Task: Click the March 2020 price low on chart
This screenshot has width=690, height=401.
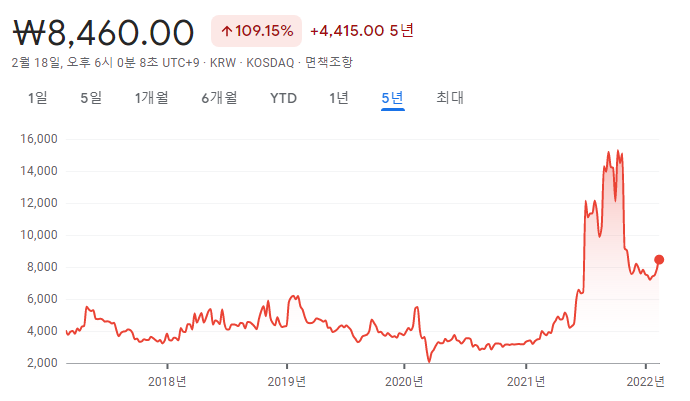Action: click(429, 361)
